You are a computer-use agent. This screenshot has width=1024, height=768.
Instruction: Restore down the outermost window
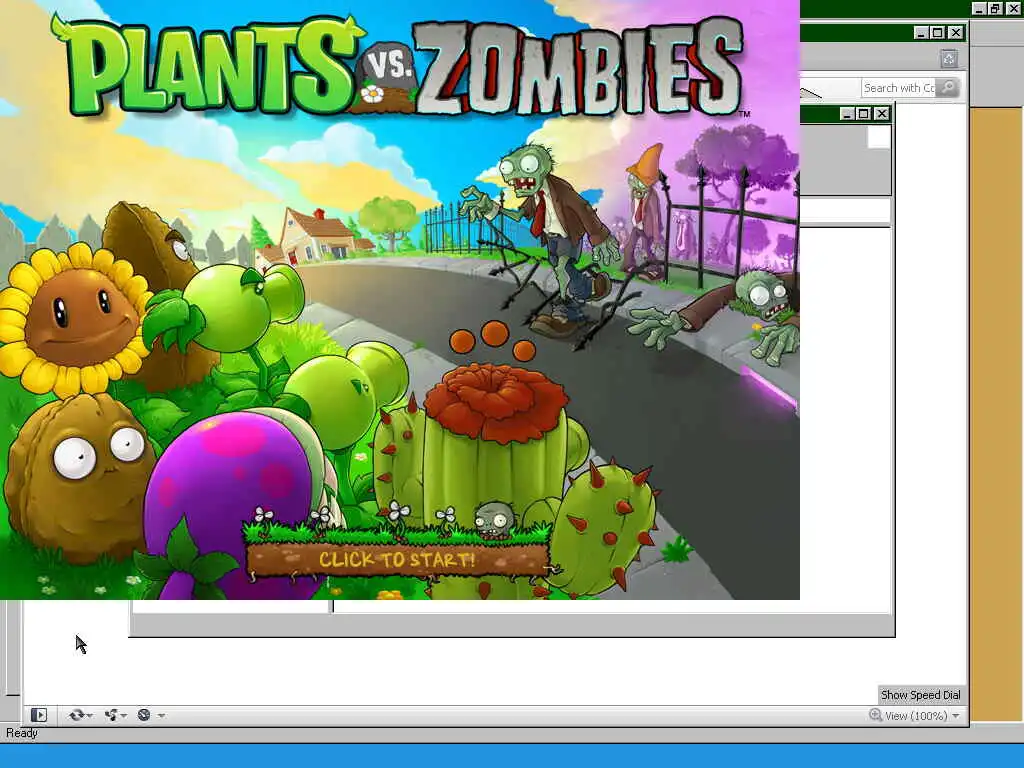click(x=995, y=8)
